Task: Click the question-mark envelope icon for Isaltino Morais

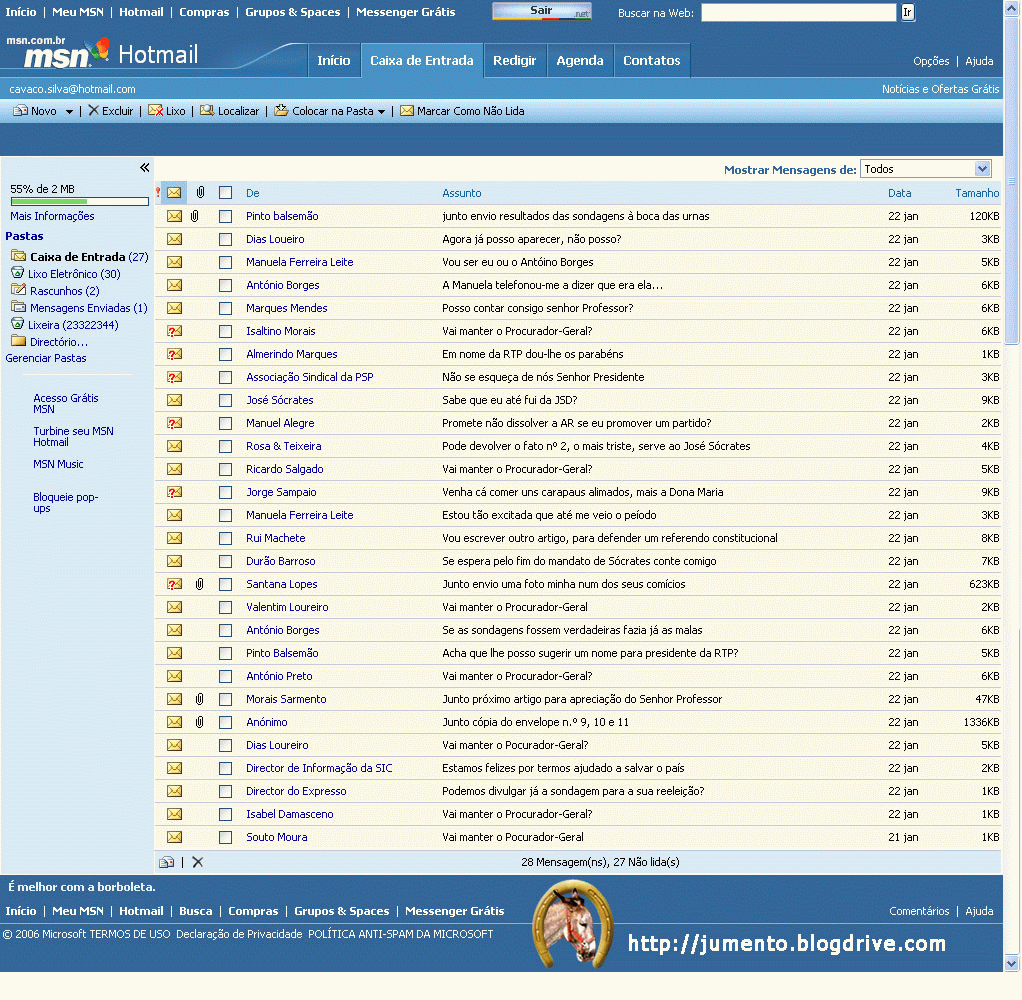Action: coord(174,331)
